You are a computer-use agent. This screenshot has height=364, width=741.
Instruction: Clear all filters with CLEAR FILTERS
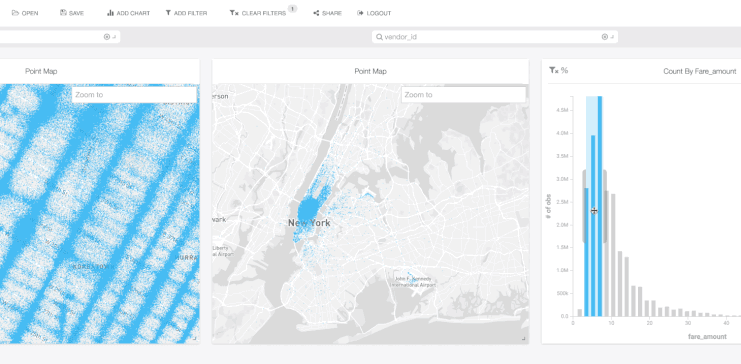click(258, 13)
